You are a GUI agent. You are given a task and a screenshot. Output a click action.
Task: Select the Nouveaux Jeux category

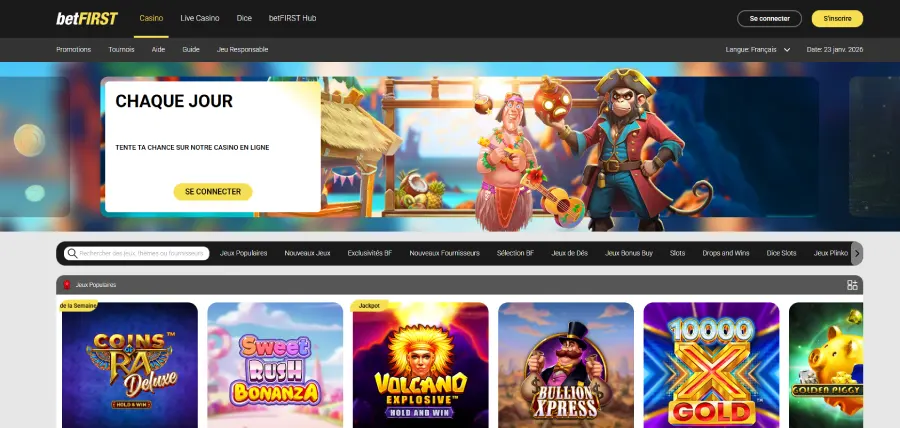(307, 253)
